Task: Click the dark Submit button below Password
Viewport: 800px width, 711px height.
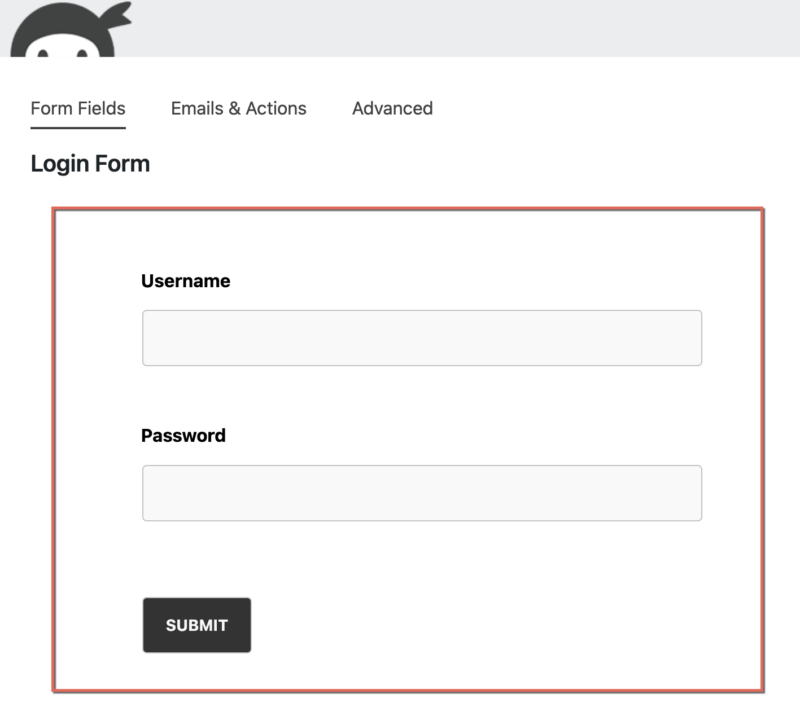Action: pos(197,623)
